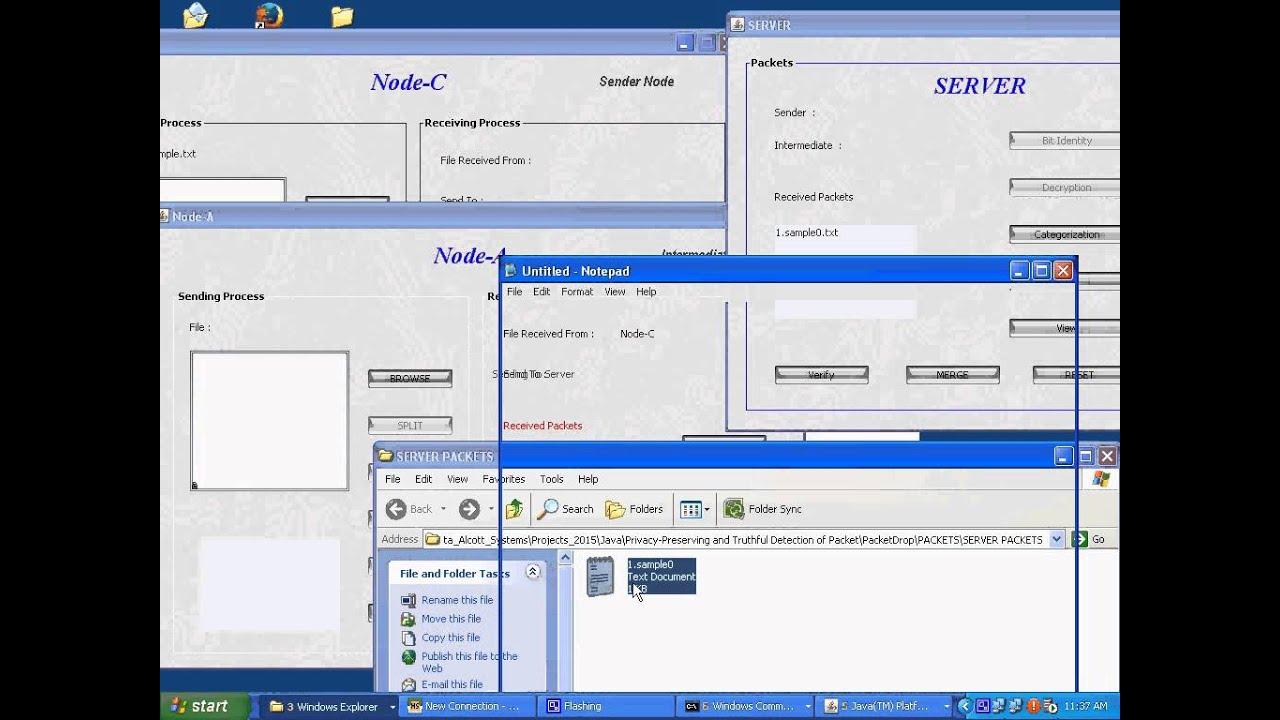Image resolution: width=1280 pixels, height=720 pixels.
Task: Click the Publish this file globe icon
Action: (408, 657)
